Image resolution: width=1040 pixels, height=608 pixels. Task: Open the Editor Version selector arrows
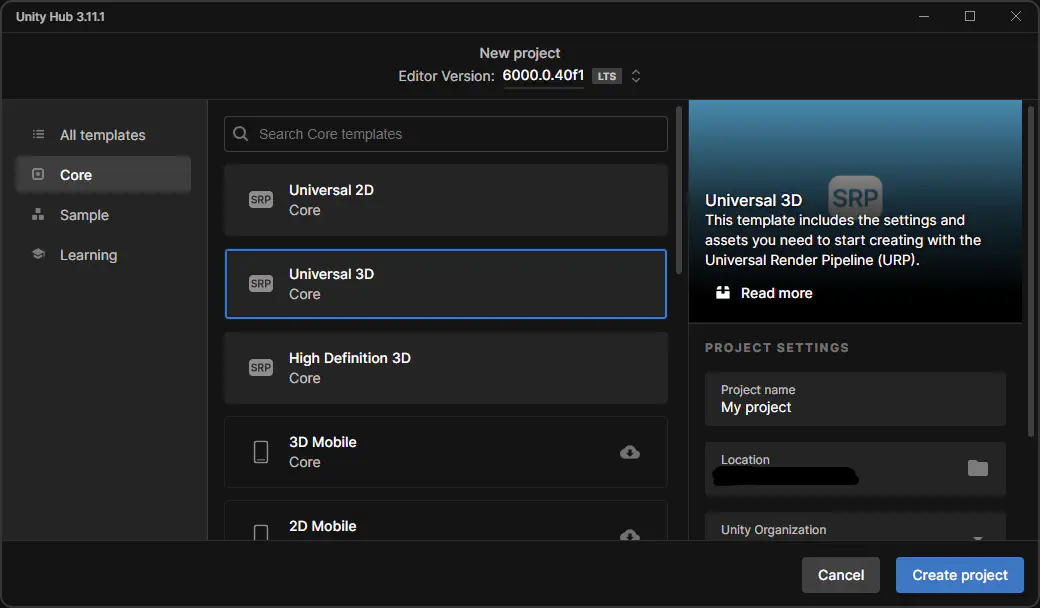point(635,76)
